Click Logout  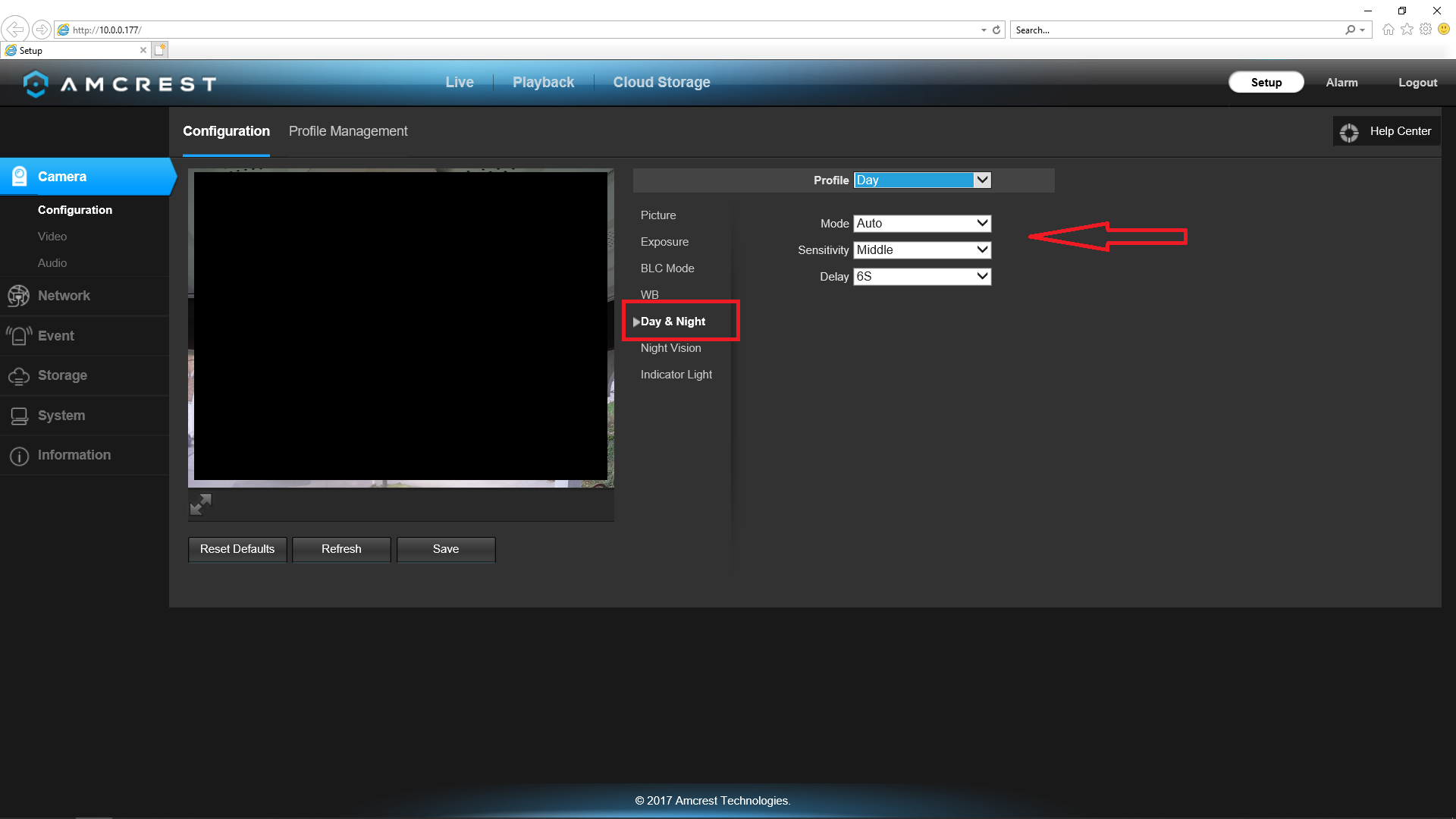click(1417, 82)
